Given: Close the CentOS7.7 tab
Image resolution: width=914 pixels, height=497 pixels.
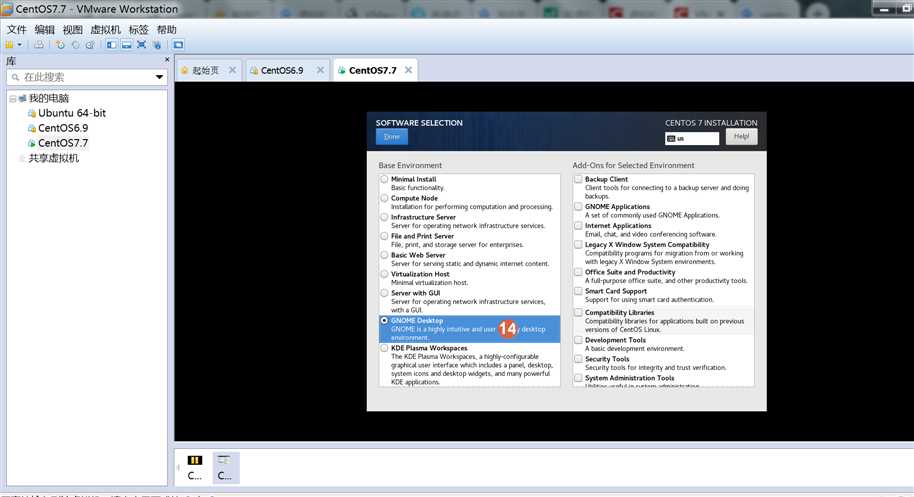Looking at the screenshot, I should (x=409, y=70).
